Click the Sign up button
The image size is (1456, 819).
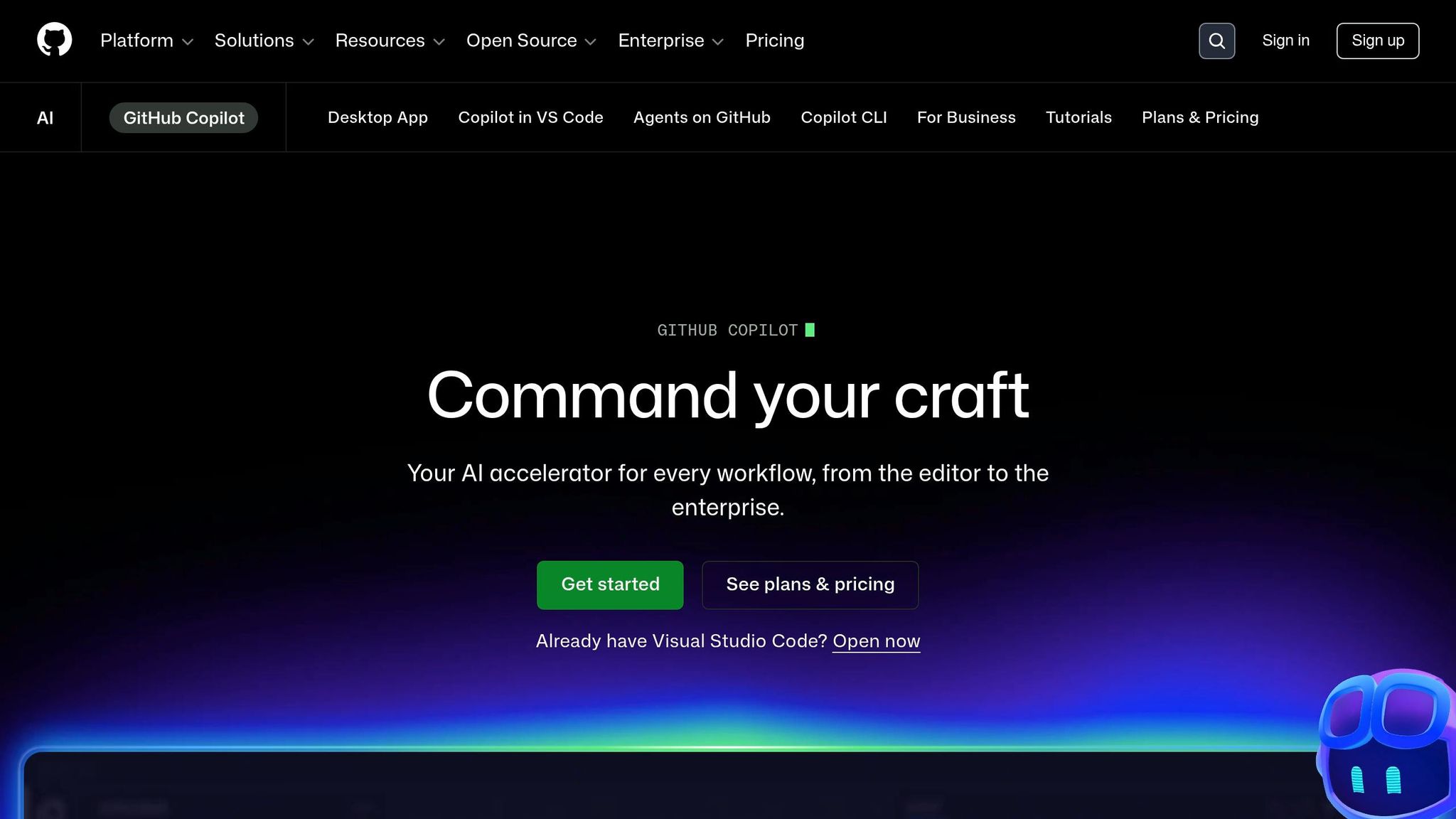1377,41
